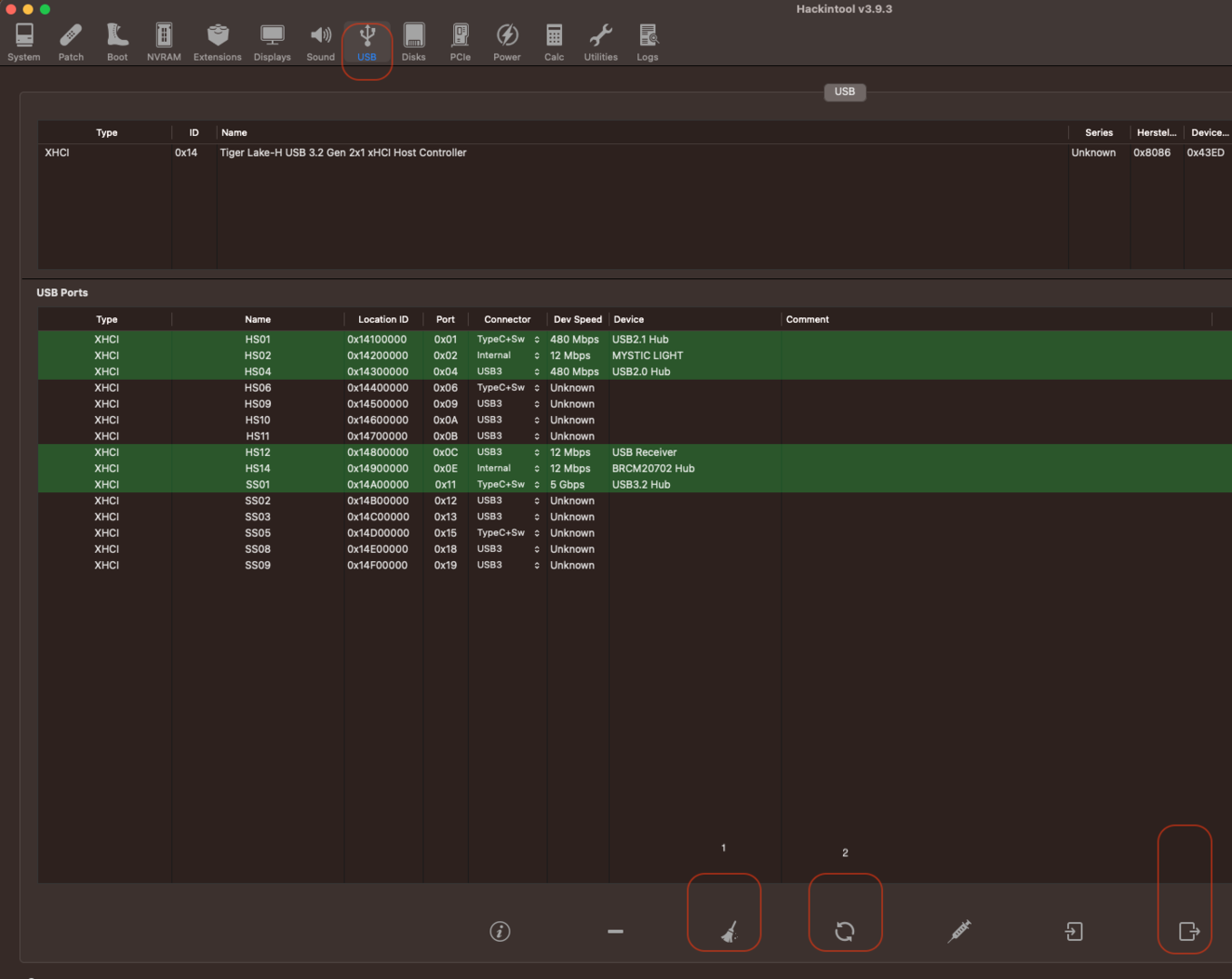Click the broom icon to clear ports
Viewport: 1232px width, 979px height.
tap(729, 931)
